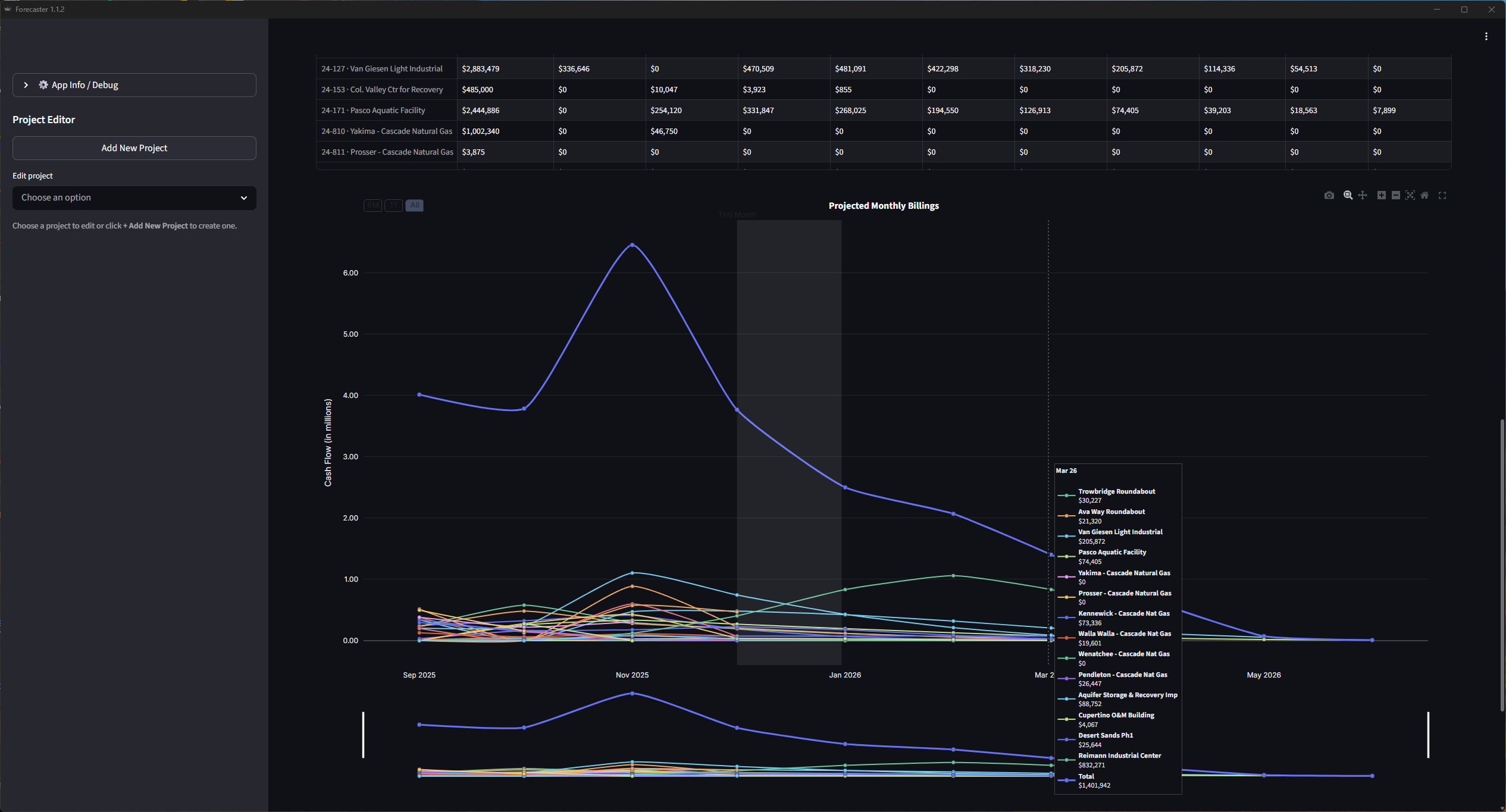Select the box zoom magnifier tool

tap(1348, 195)
